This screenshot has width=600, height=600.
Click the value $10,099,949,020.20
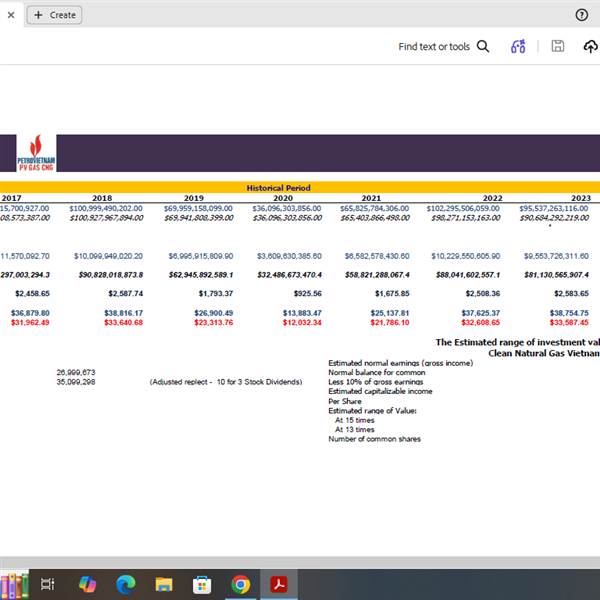(108, 256)
